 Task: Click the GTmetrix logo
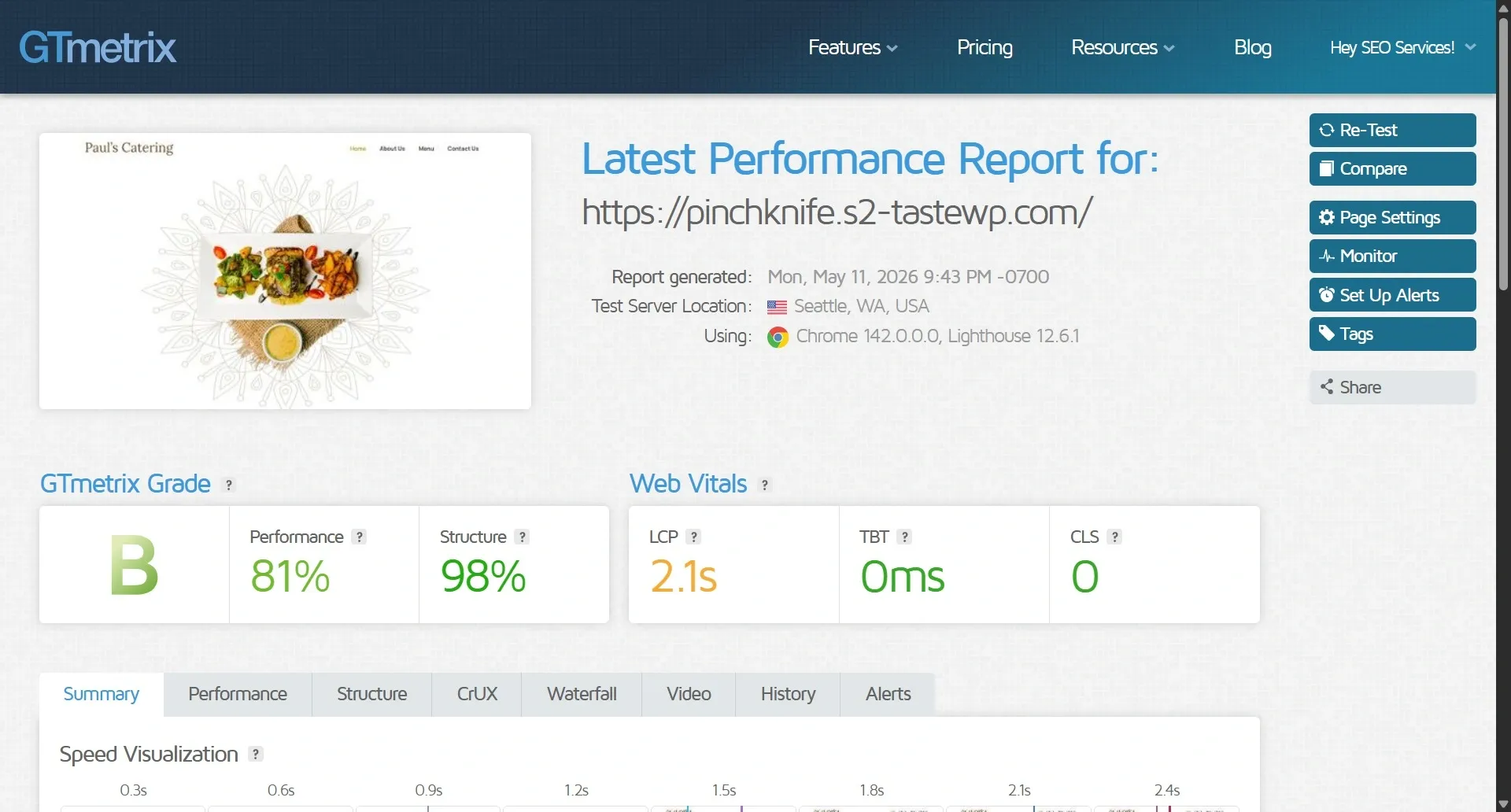pyautogui.click(x=98, y=47)
